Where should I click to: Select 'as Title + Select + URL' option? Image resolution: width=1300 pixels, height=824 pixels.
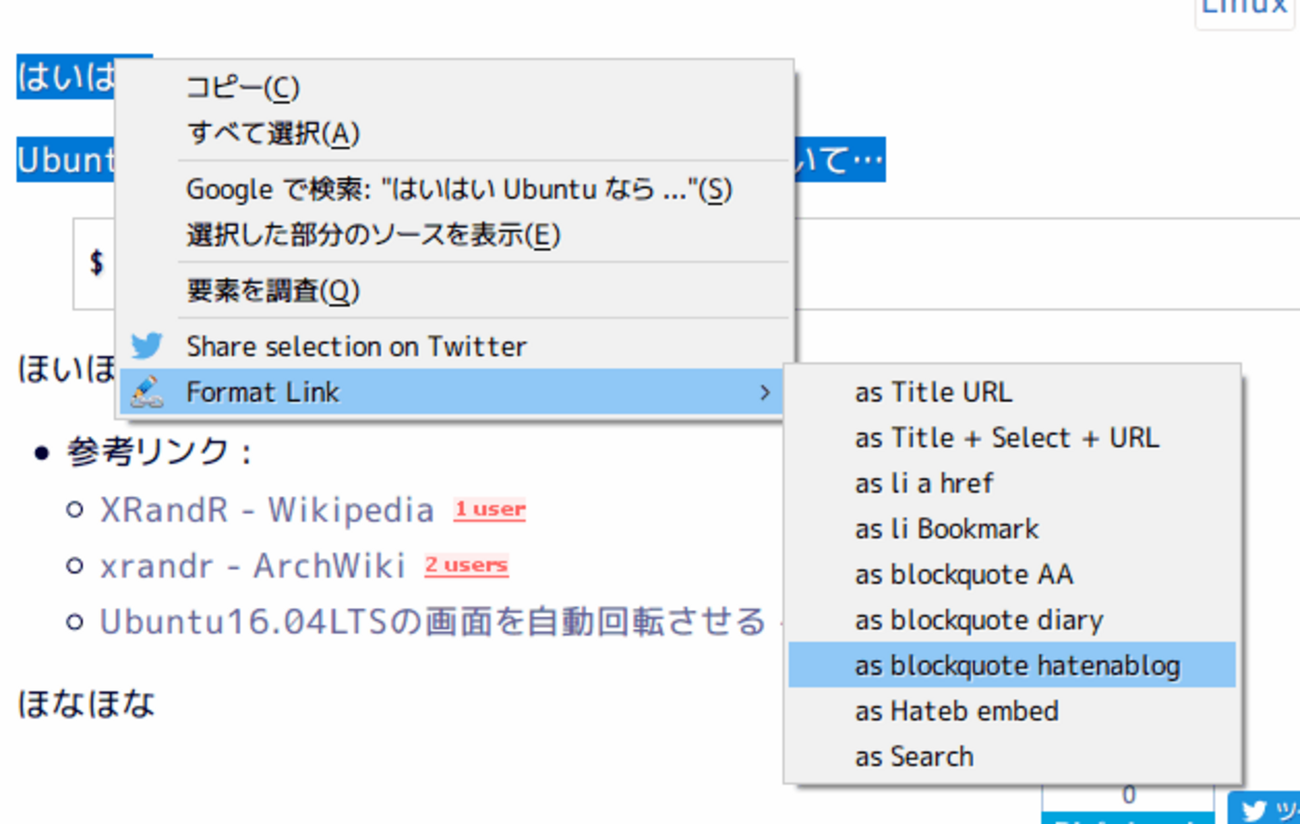pyautogui.click(x=1006, y=438)
